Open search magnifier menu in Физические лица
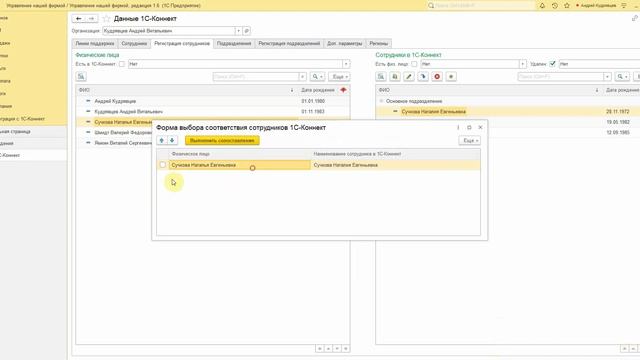This screenshot has width=640, height=360. tap(317, 77)
